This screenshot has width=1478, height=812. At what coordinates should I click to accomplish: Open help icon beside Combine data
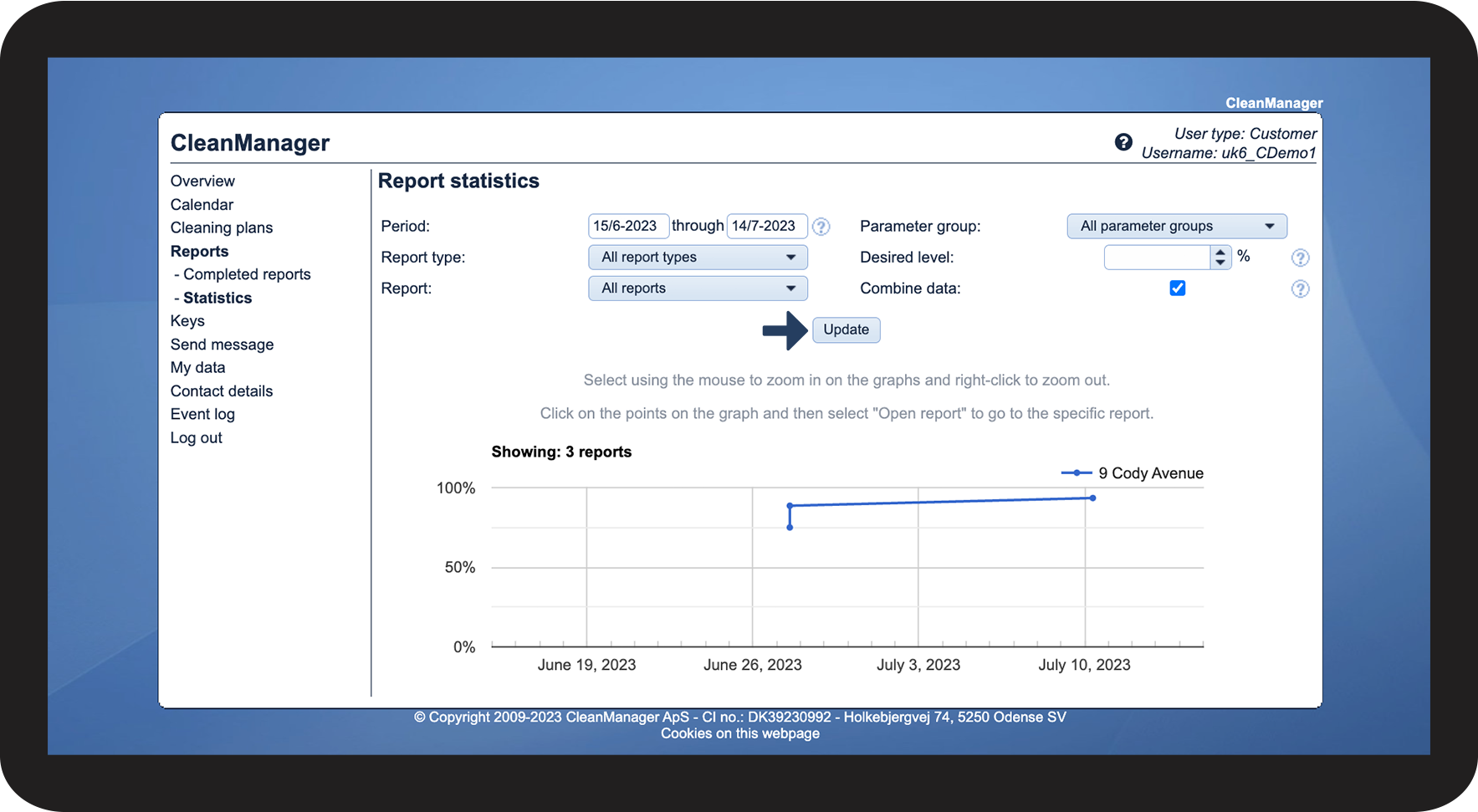coord(1300,289)
